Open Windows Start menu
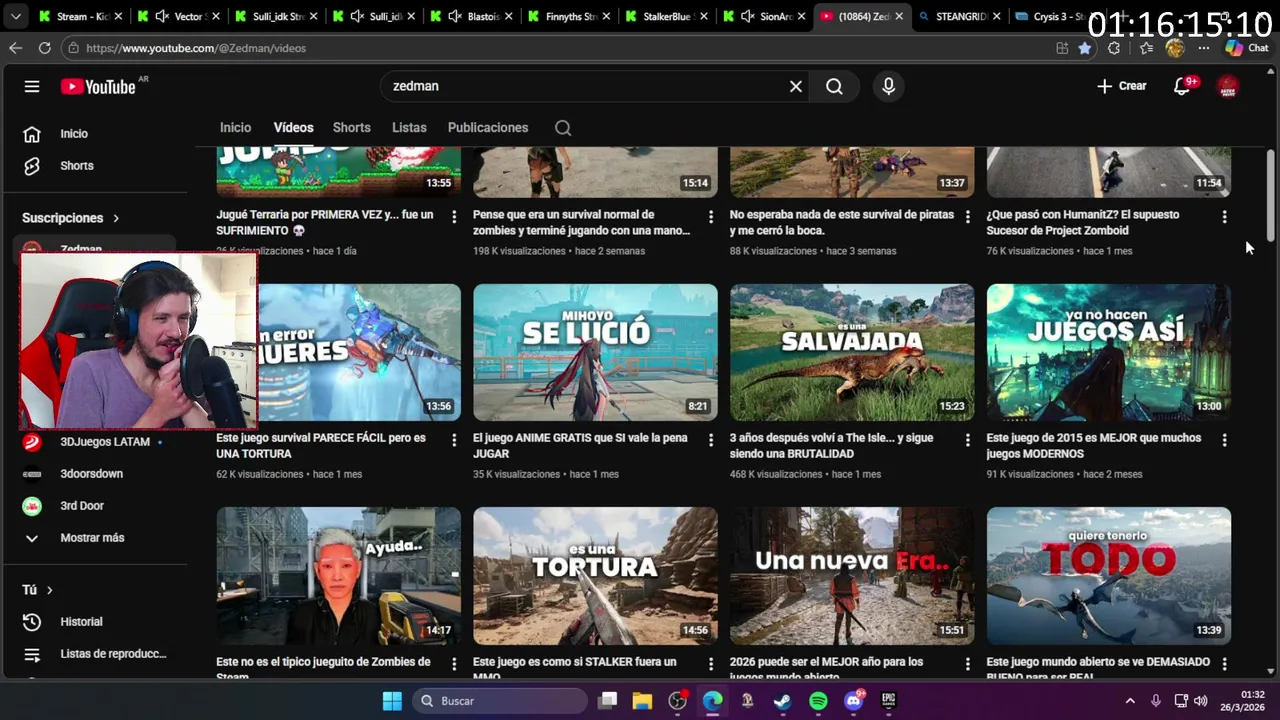 pos(392,701)
